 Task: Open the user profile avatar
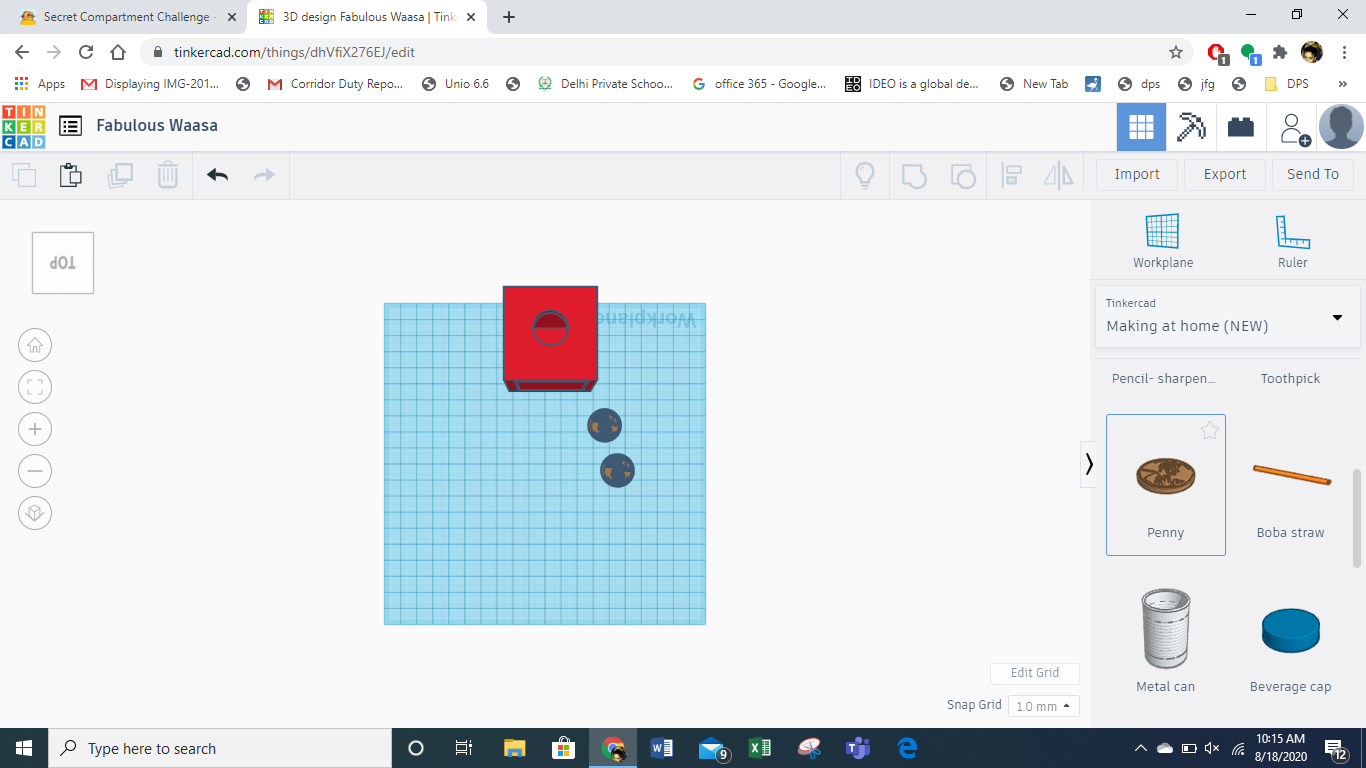1341,127
